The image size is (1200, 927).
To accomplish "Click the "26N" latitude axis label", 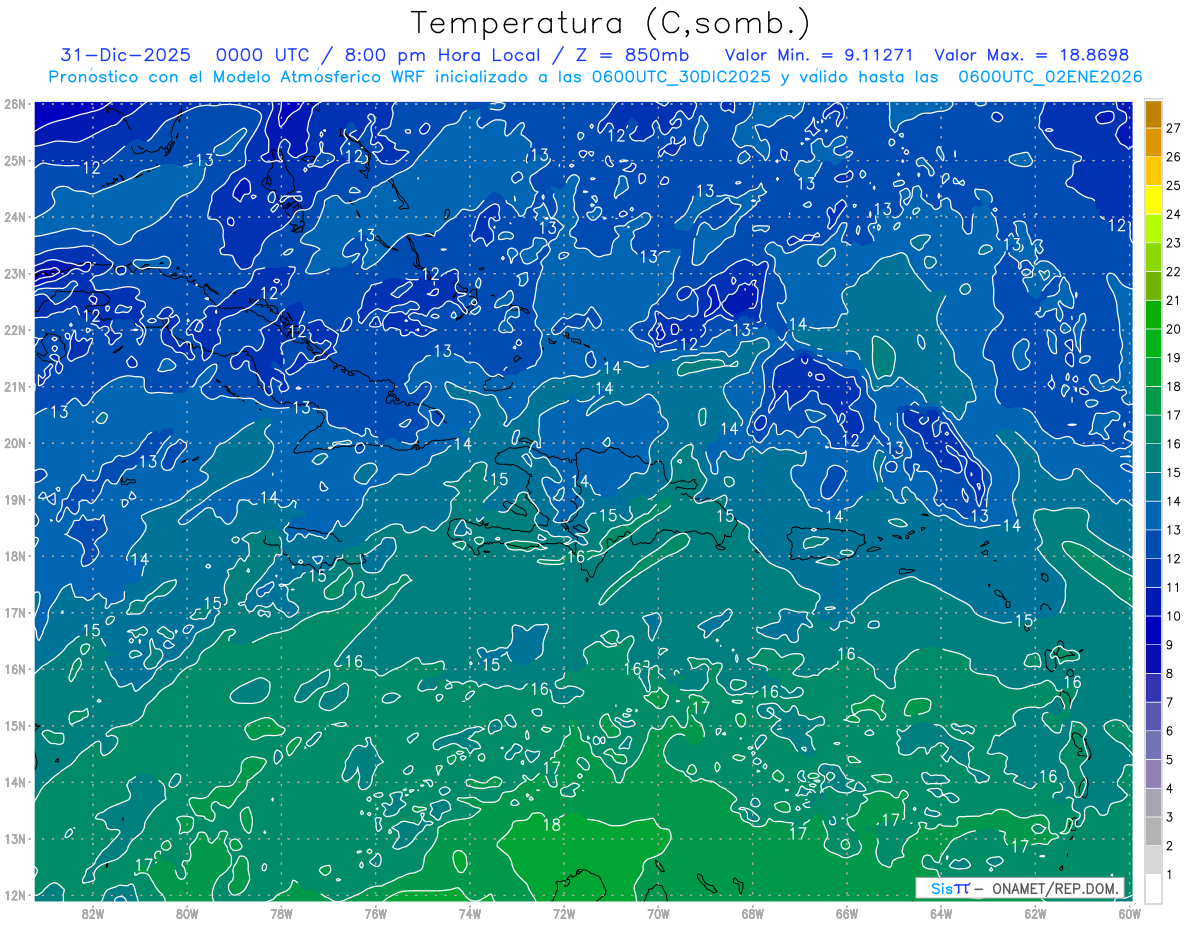I will pyautogui.click(x=15, y=104).
